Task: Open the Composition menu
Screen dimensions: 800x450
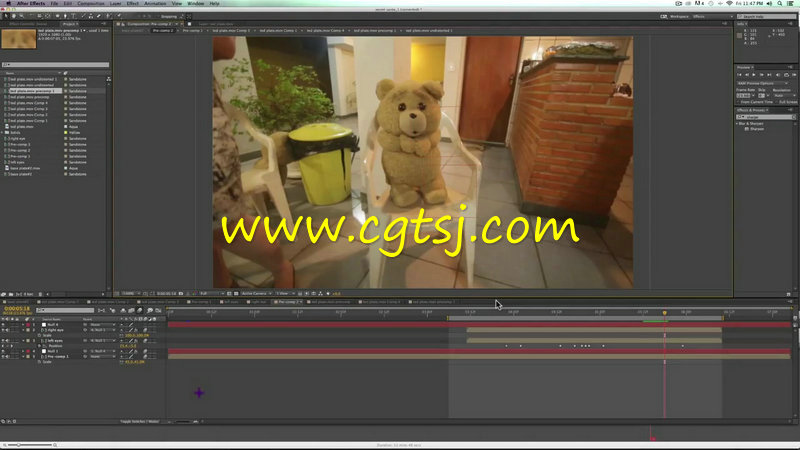Action: tap(91, 4)
